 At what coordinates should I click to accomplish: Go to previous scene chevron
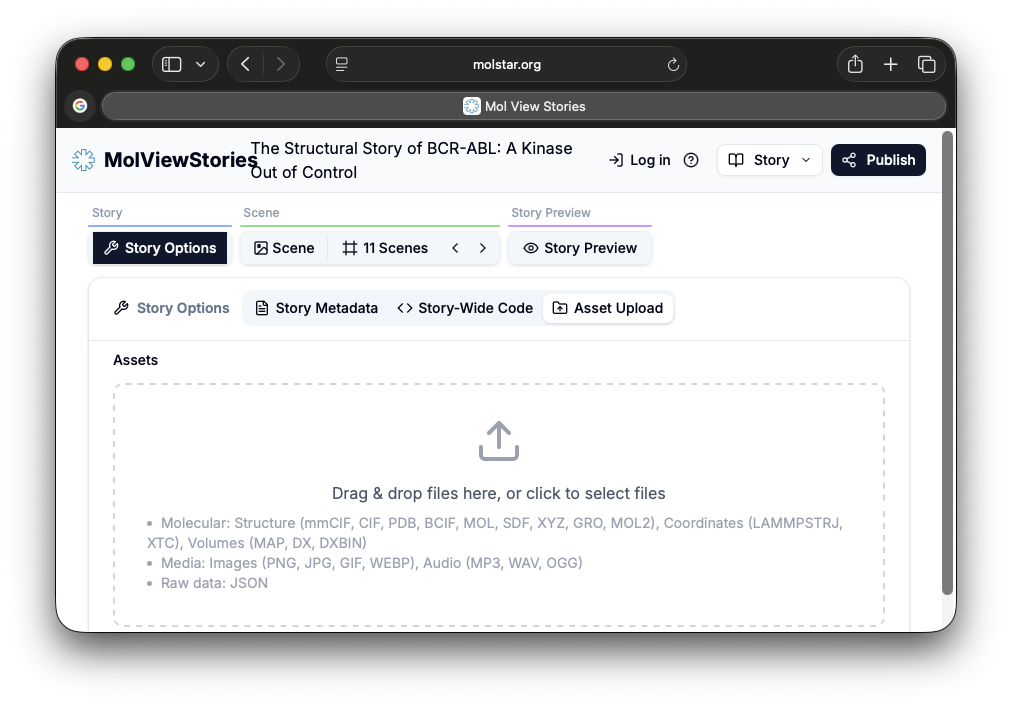pyautogui.click(x=455, y=248)
